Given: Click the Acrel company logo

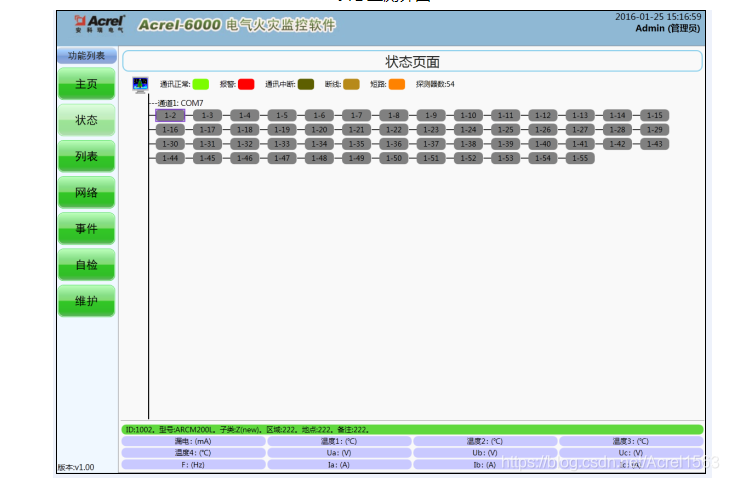Looking at the screenshot, I should (x=99, y=24).
